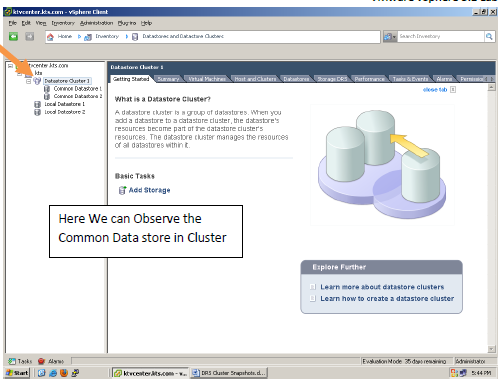Click the gray forward navigation arrow

click(30, 36)
